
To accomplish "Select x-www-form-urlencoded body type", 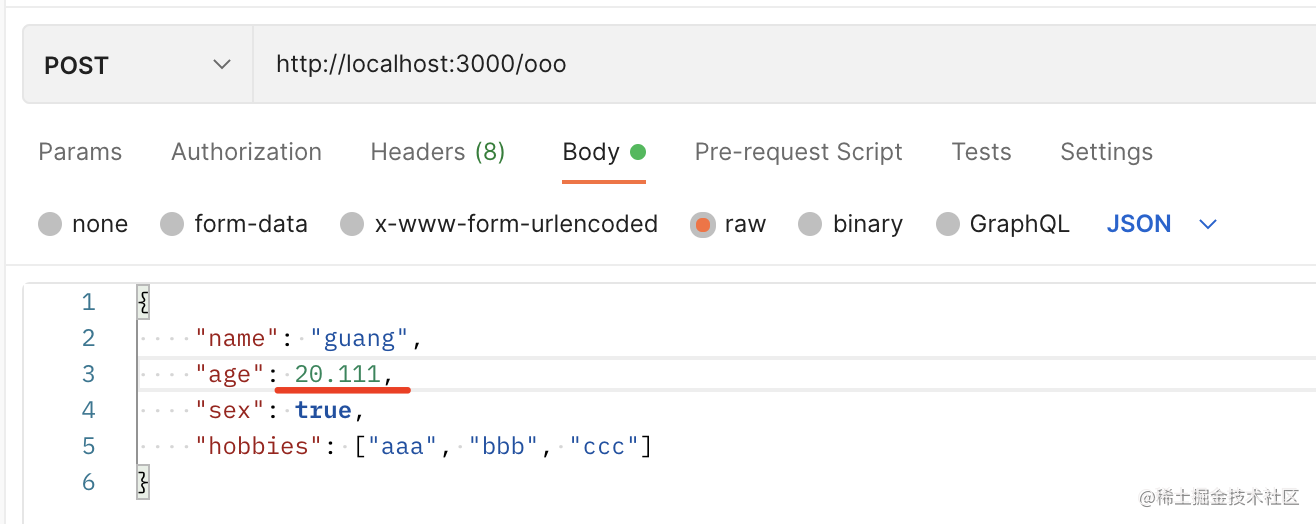I will (352, 224).
